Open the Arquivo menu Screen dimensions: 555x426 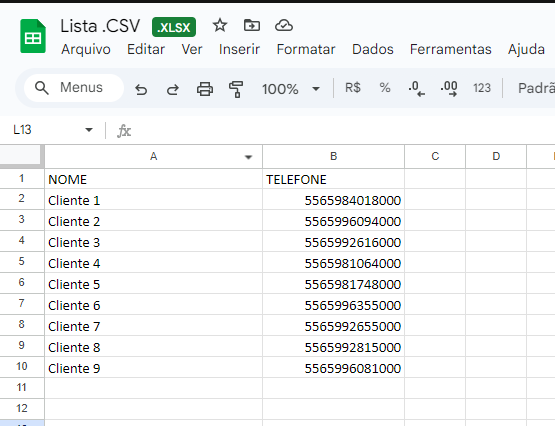tap(86, 50)
